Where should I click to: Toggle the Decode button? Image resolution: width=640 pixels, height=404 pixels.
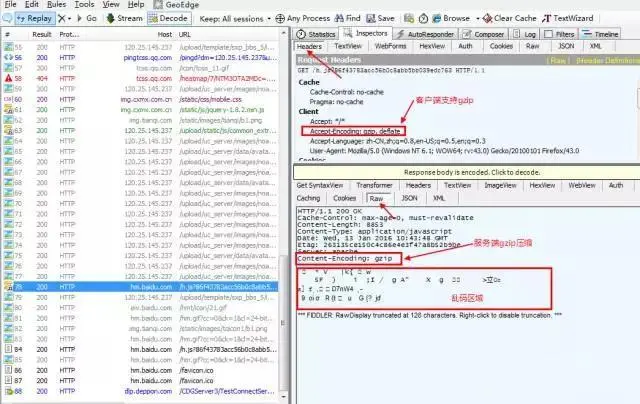[x=168, y=18]
